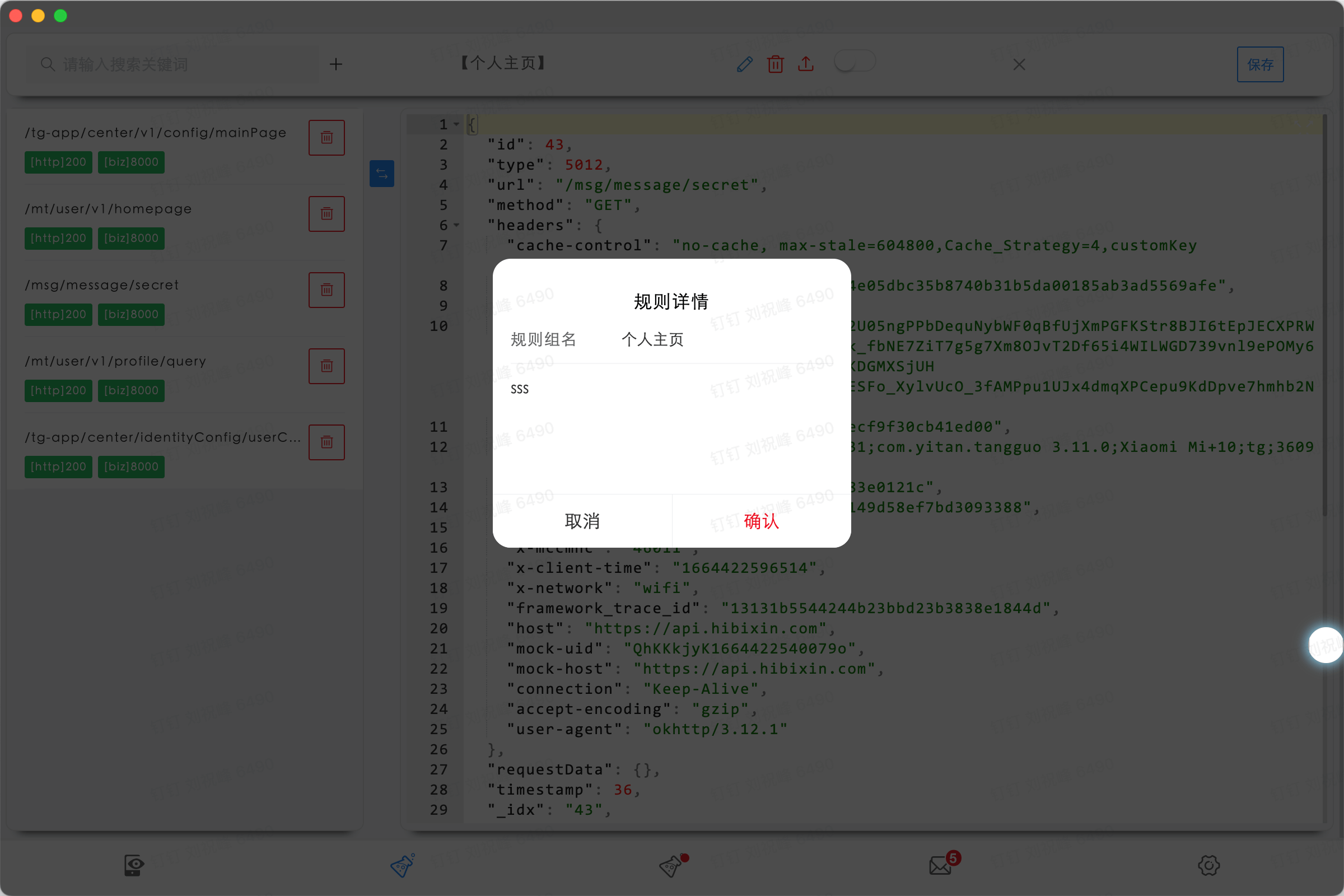Click the yellow macOS minimize button
Viewport: 1344px width, 896px height.
click(x=38, y=16)
